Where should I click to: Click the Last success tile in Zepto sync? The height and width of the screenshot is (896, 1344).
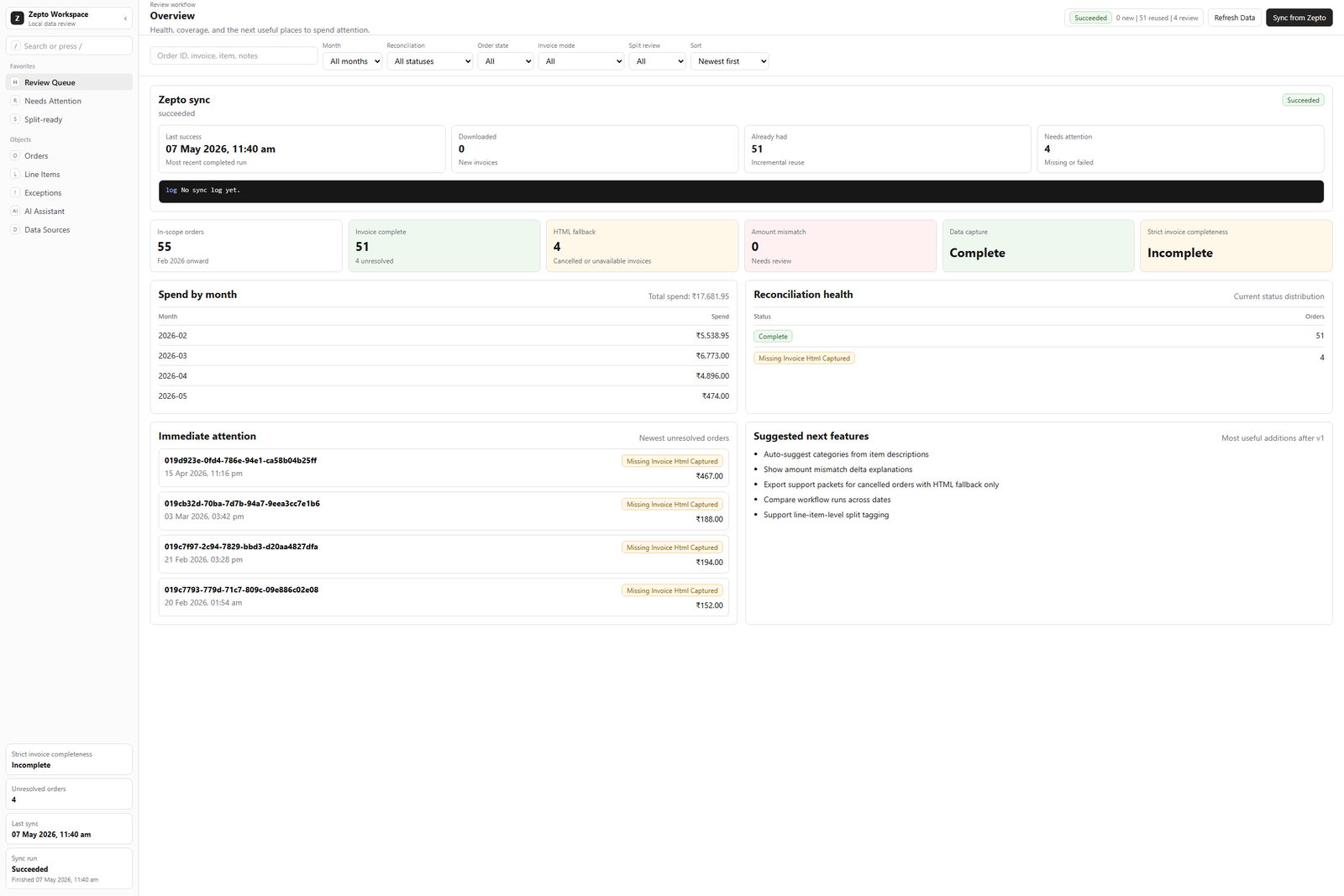pyautogui.click(x=302, y=149)
